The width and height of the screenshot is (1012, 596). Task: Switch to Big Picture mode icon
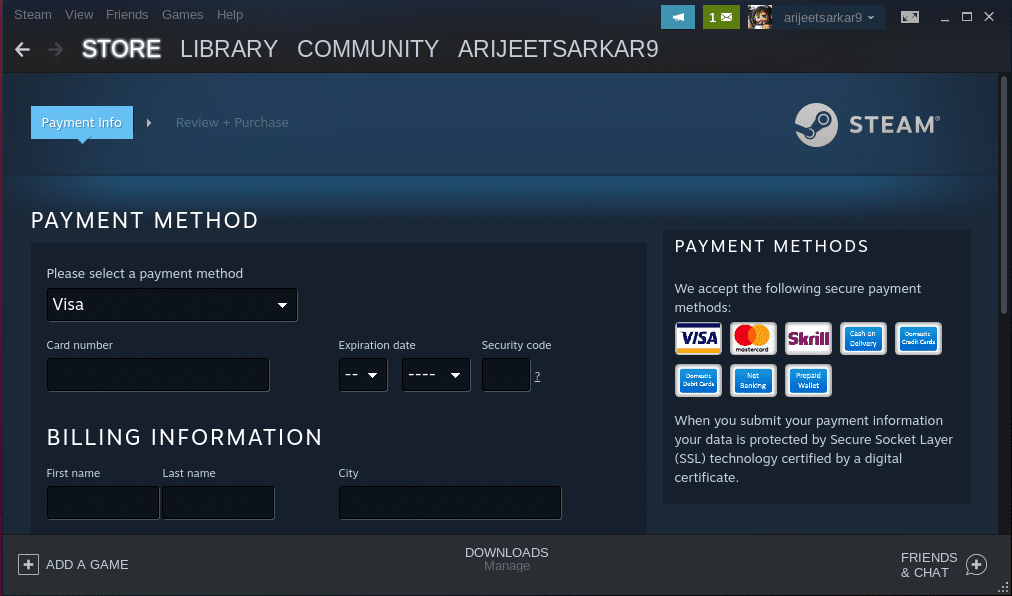[x=910, y=17]
